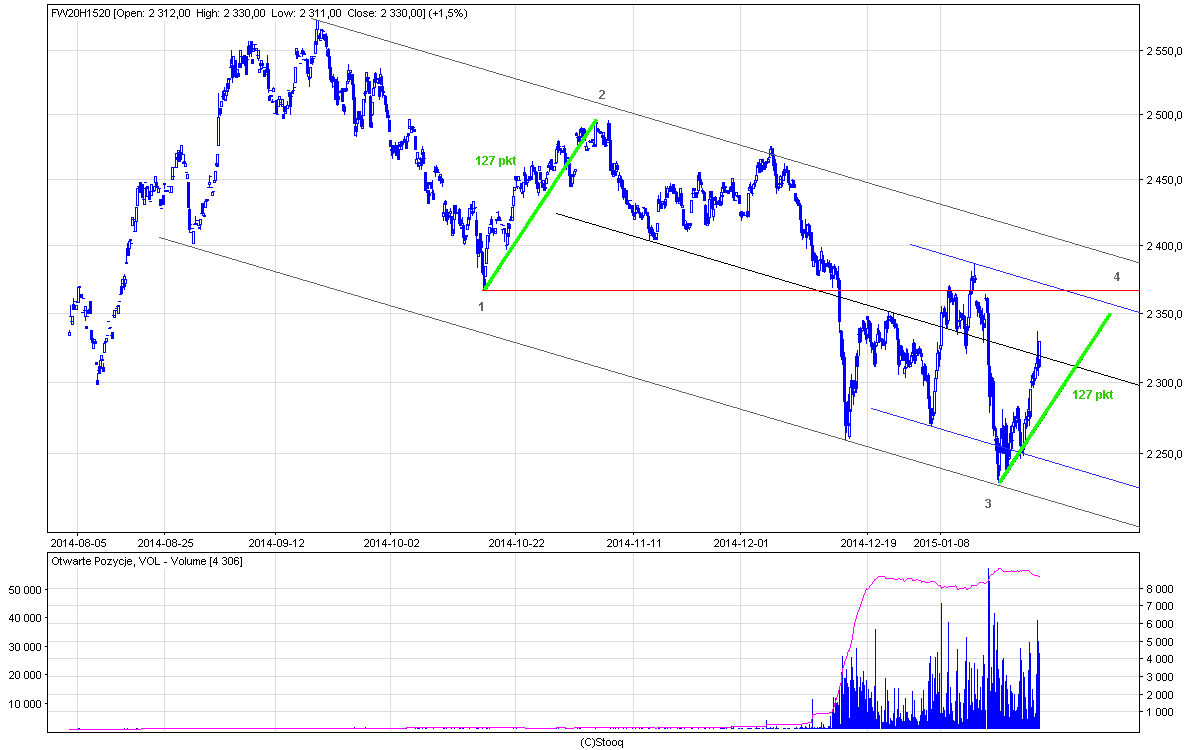Select the green trend line from wave 1 to 2

tap(540, 205)
